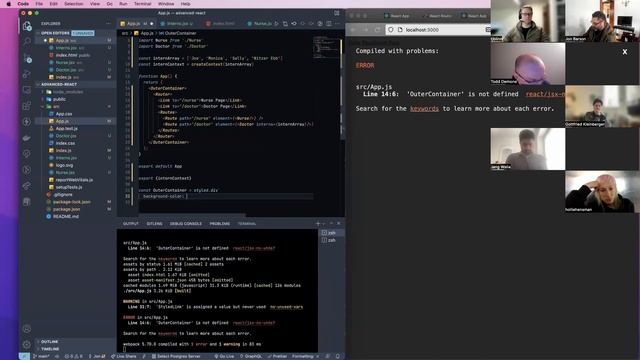The height and width of the screenshot is (360, 640).
Task: Open the Accounts icon in activity bar
Action: pos(27,329)
